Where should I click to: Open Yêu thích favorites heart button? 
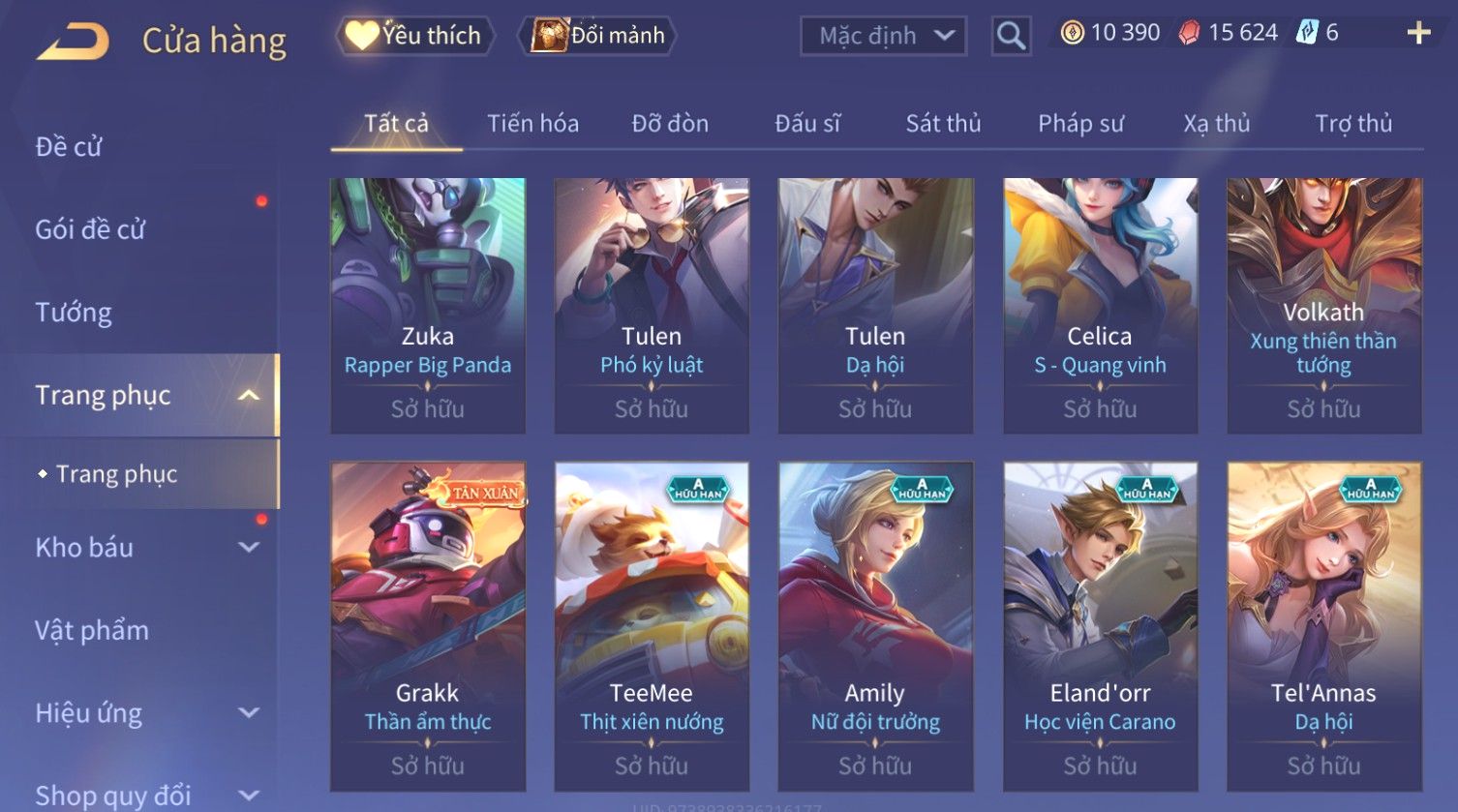point(416,36)
